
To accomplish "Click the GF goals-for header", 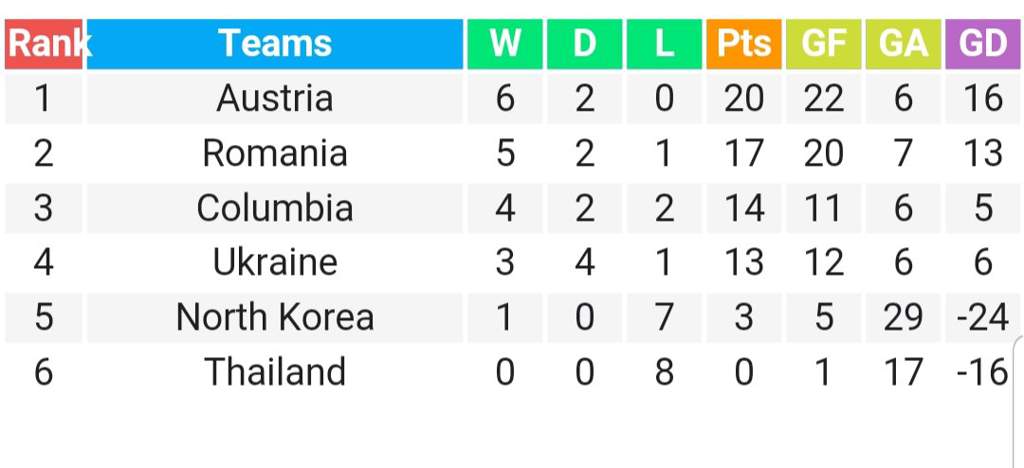I will (x=824, y=44).
